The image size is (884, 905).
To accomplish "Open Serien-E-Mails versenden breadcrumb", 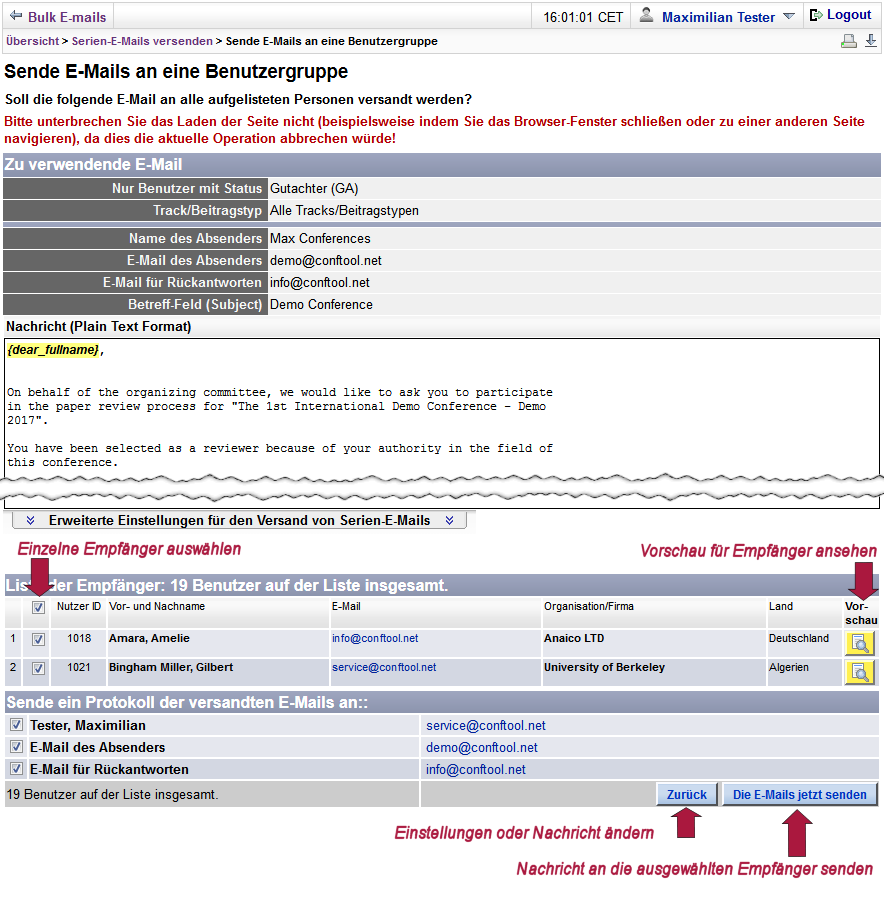I will [142, 41].
